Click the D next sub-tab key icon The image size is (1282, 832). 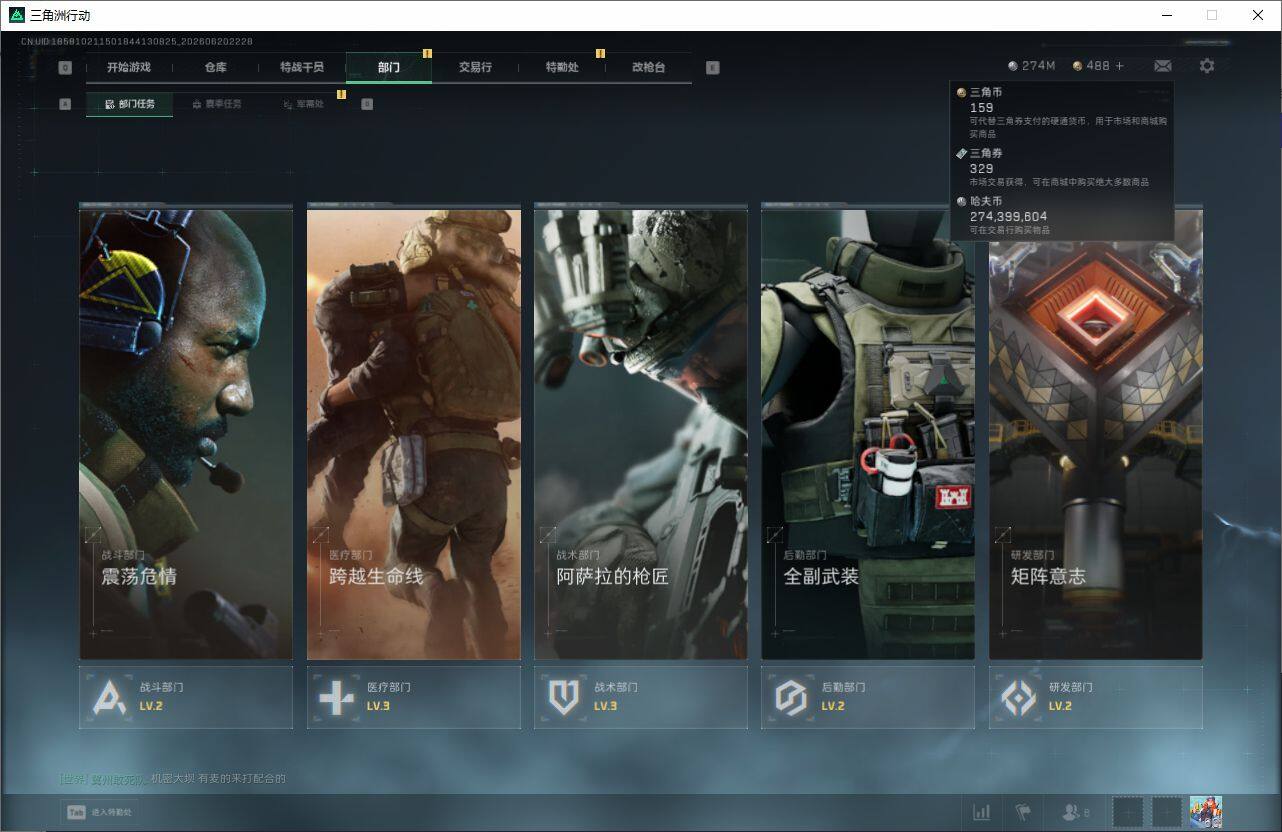(367, 104)
